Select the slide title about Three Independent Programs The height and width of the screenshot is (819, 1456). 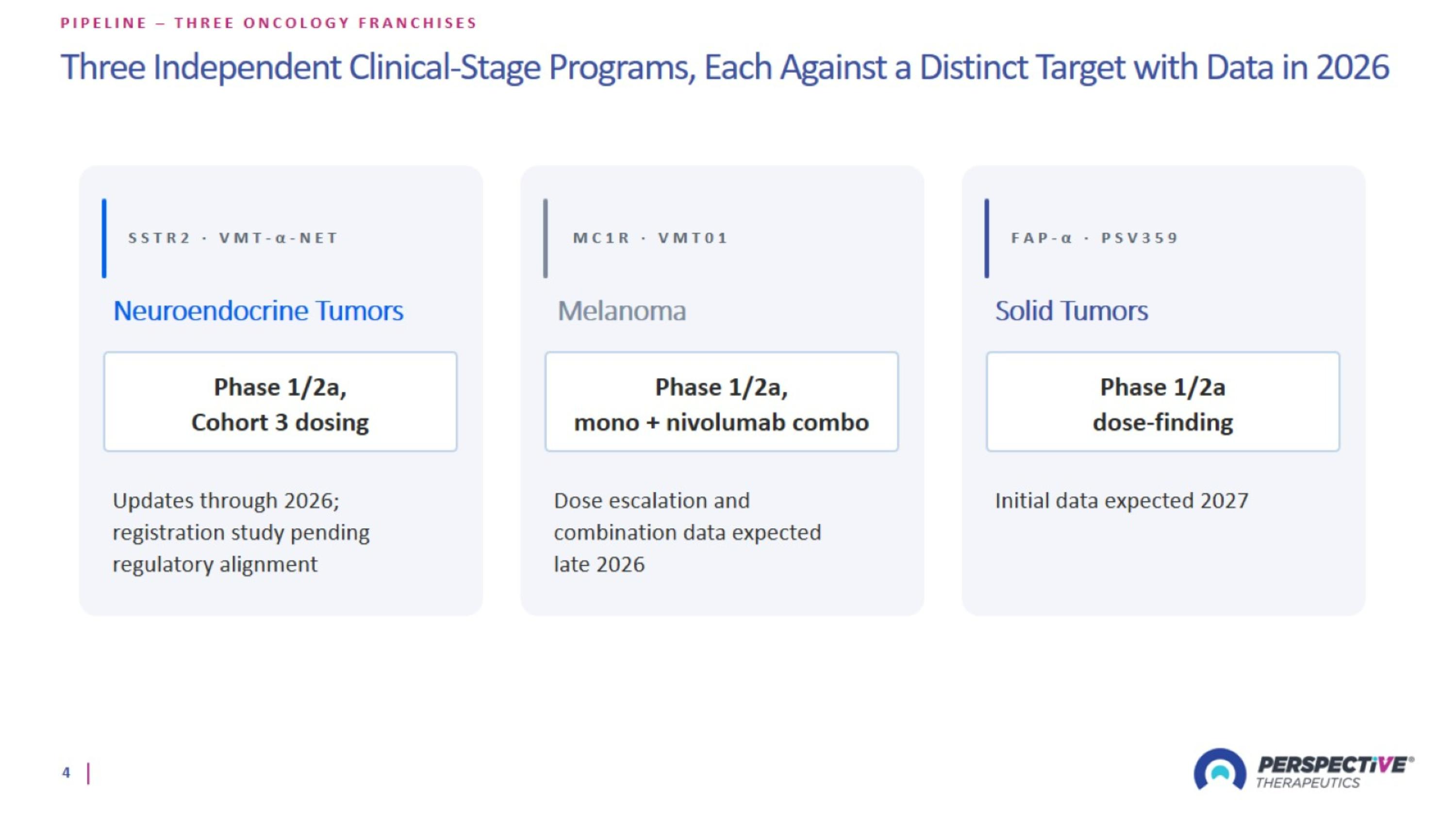(725, 67)
